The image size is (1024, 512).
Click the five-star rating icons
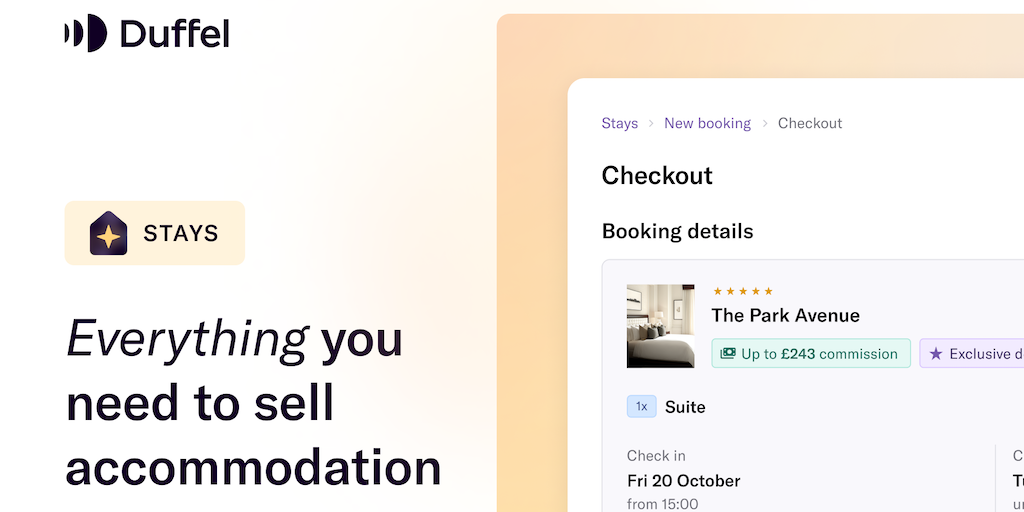[743, 291]
